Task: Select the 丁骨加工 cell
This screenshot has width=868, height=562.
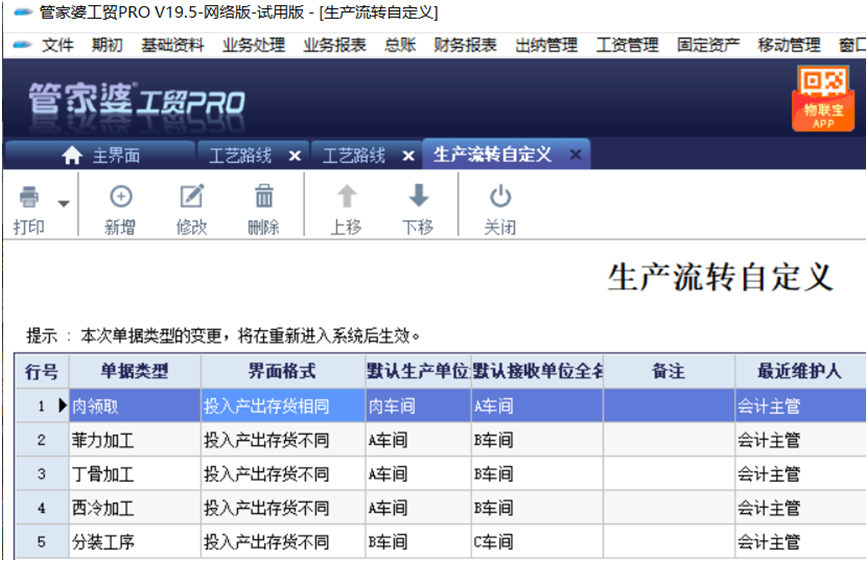Action: tap(135, 474)
